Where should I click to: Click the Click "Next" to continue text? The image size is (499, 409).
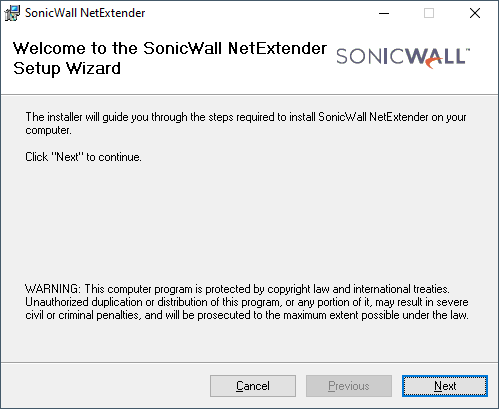pyautogui.click(x=83, y=157)
